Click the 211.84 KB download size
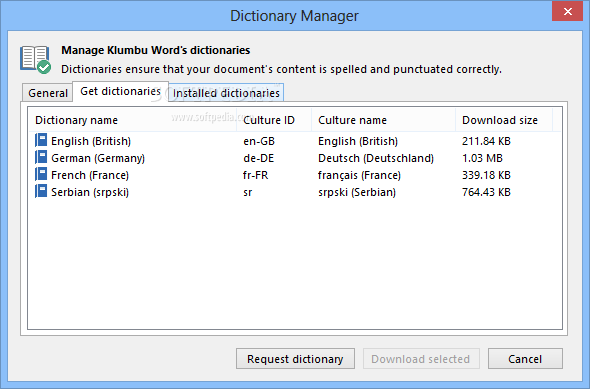Screen dimensions: 590x389 pos(486,141)
